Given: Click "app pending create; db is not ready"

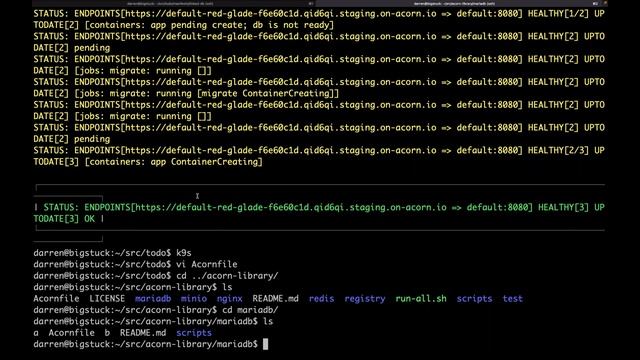Looking at the screenshot, I should [x=239, y=25].
